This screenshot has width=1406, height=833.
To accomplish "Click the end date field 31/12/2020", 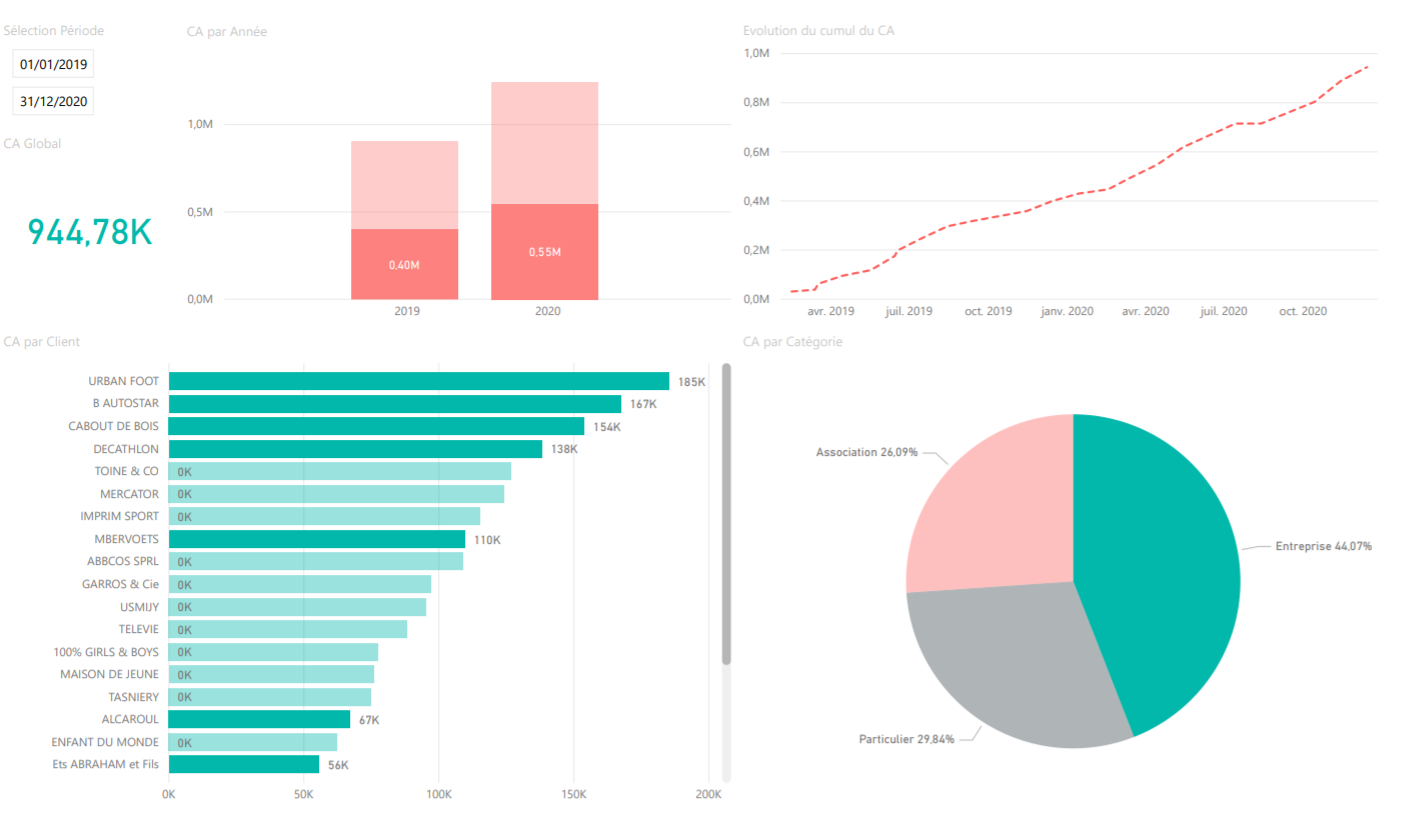I will (53, 101).
